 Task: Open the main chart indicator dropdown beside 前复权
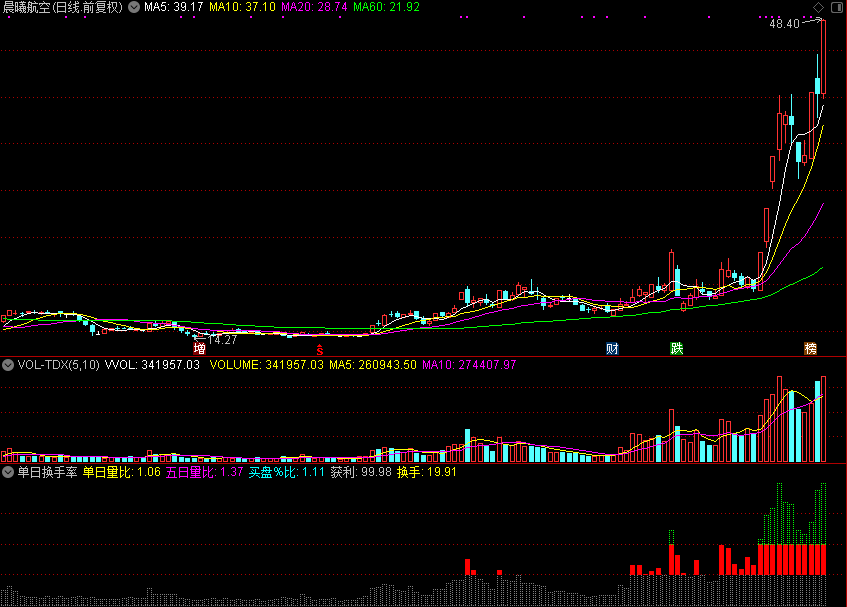tap(134, 7)
